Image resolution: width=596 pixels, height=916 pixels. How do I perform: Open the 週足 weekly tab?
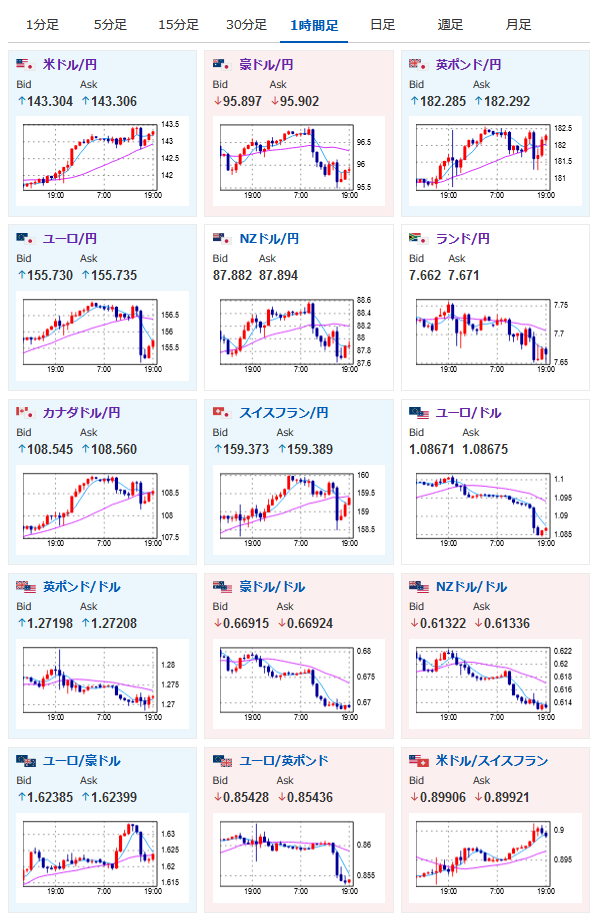[x=450, y=25]
